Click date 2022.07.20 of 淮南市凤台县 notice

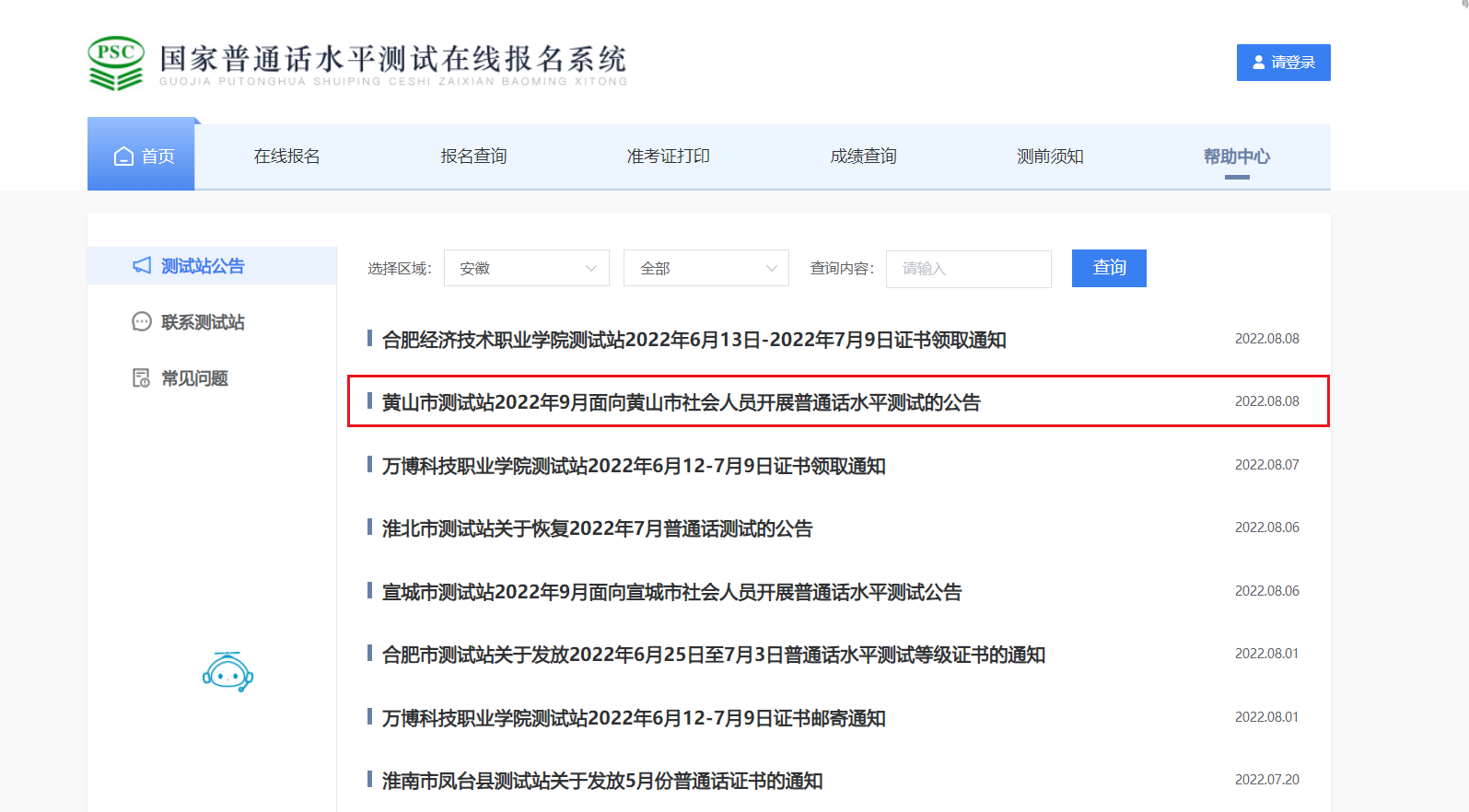click(1267, 780)
